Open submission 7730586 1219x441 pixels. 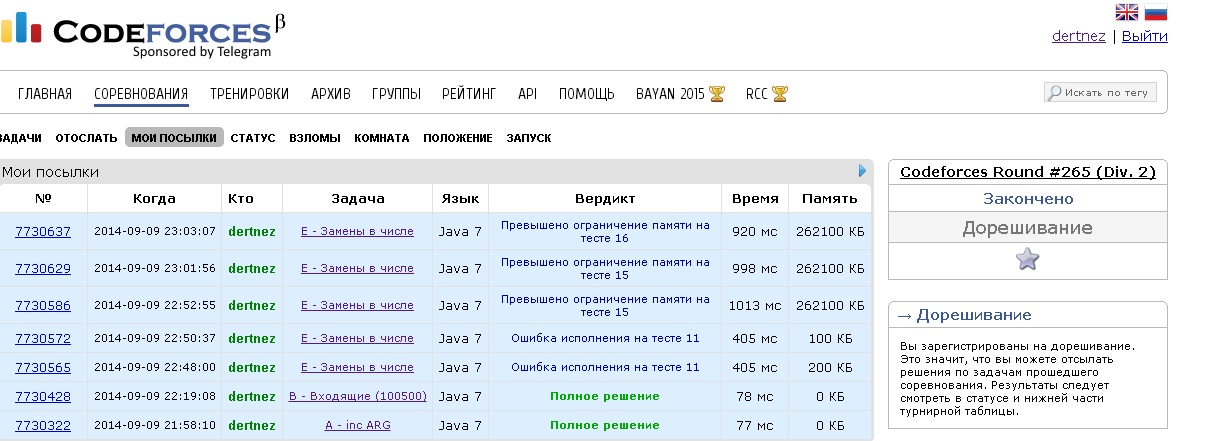43,305
